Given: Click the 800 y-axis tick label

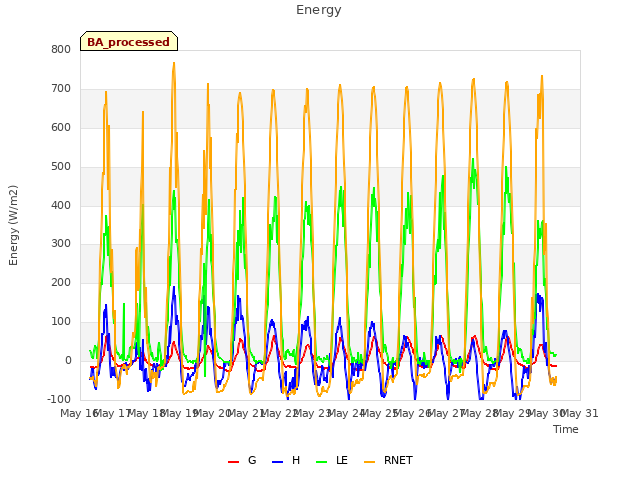Looking at the screenshot, I should coord(61,49).
